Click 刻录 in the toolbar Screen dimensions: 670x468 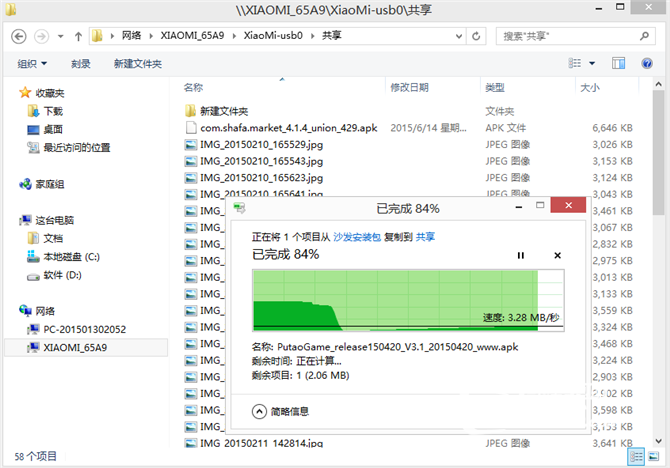pyautogui.click(x=81, y=64)
